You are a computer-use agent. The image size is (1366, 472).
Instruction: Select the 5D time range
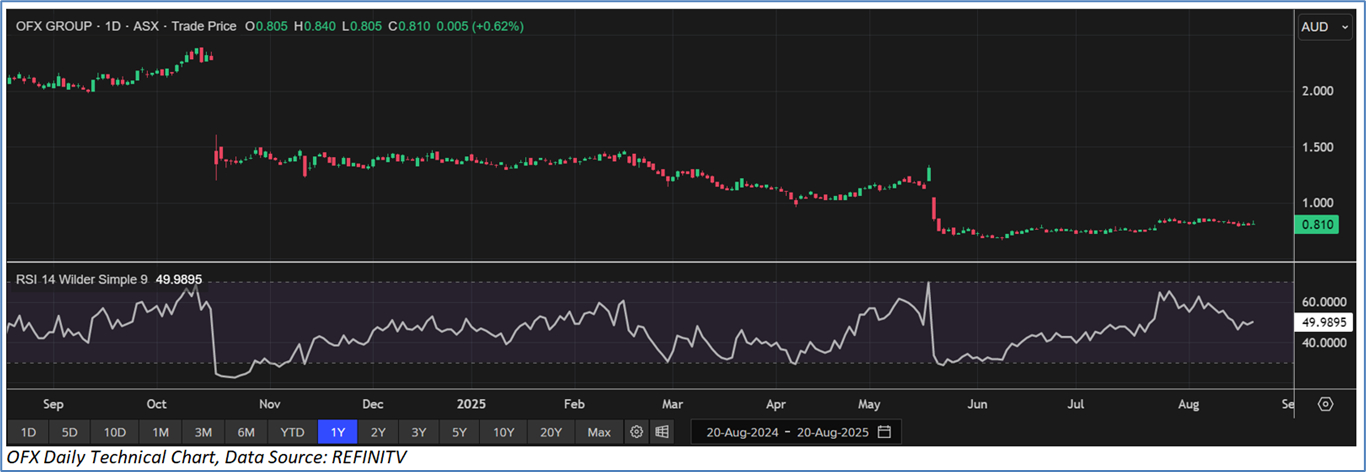(69, 432)
